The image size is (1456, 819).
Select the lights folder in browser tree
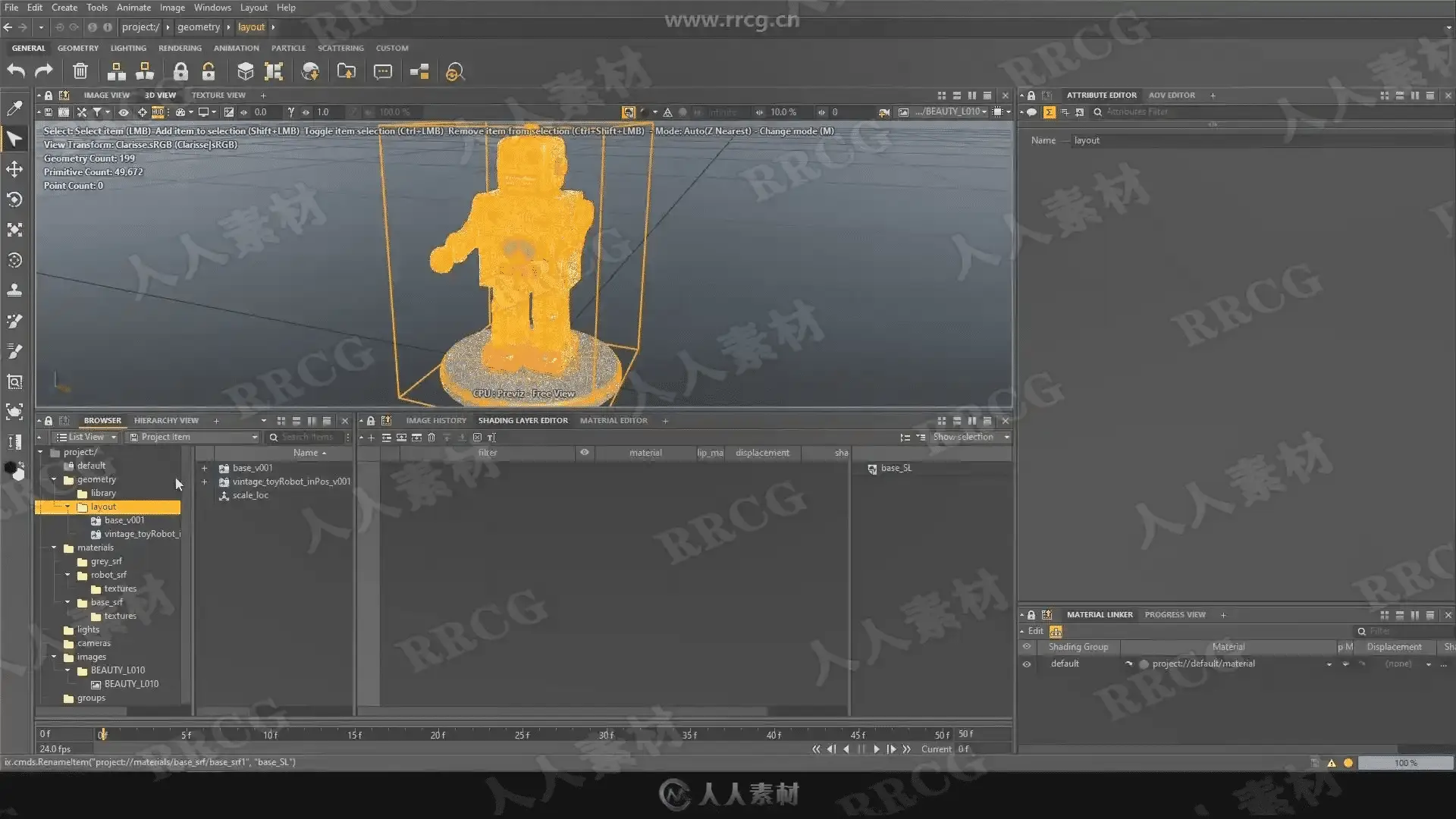(x=88, y=629)
